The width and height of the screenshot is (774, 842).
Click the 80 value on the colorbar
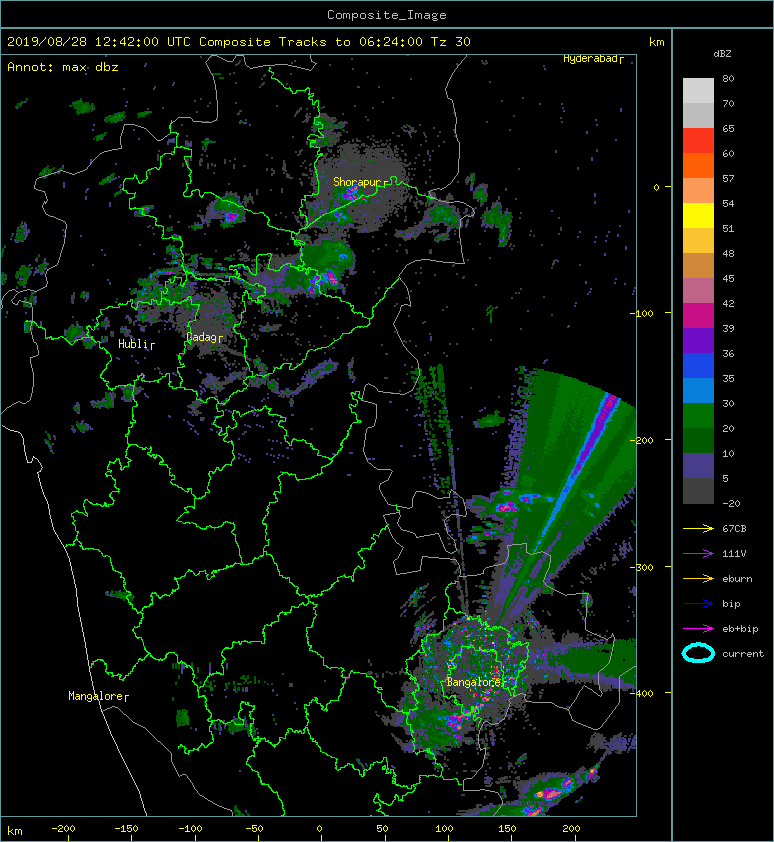pyautogui.click(x=728, y=79)
